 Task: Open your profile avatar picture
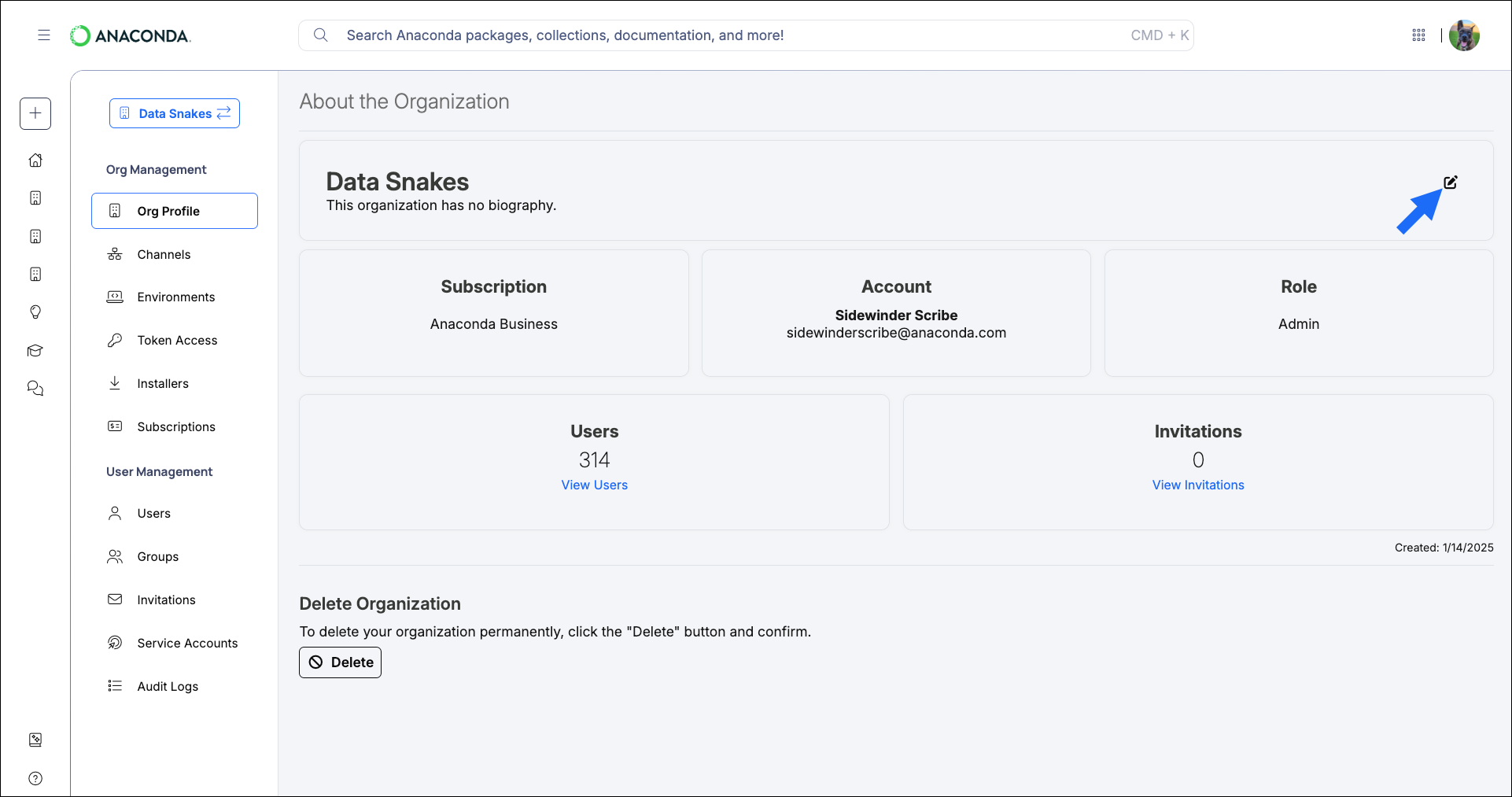click(x=1464, y=35)
